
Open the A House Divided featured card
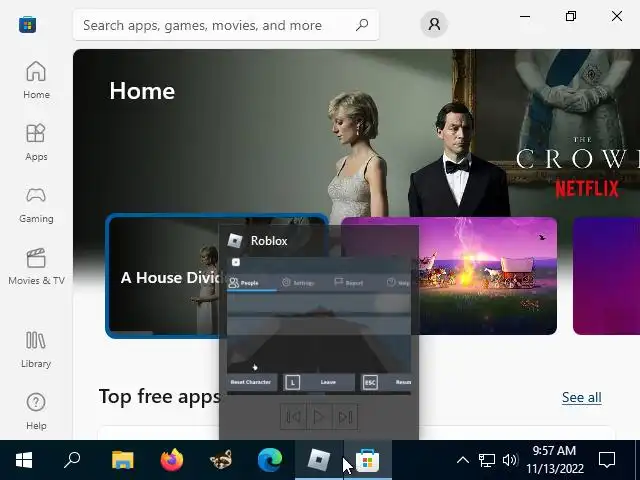click(163, 276)
